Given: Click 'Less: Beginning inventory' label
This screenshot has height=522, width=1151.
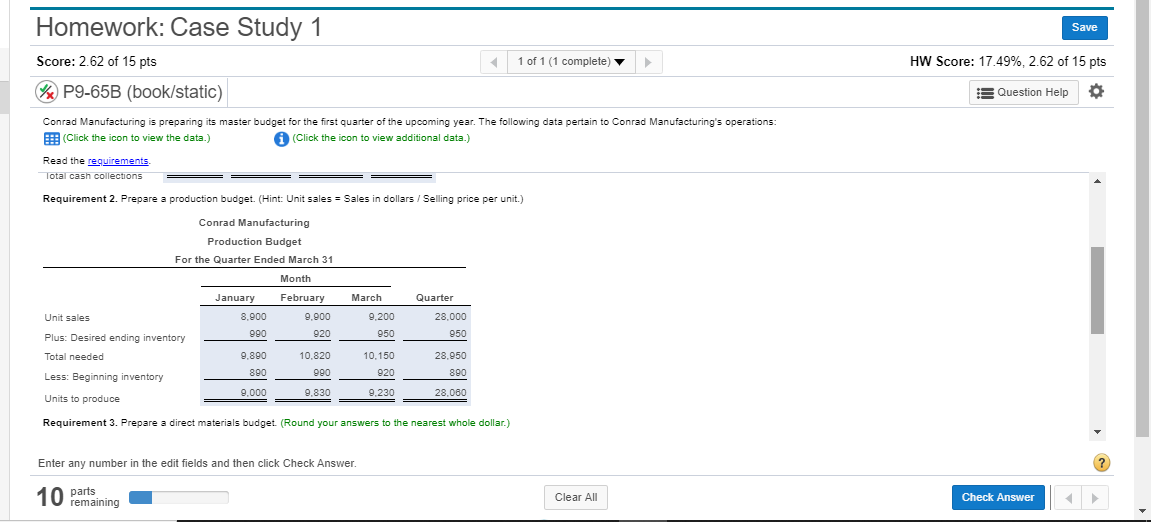Looking at the screenshot, I should tap(104, 377).
